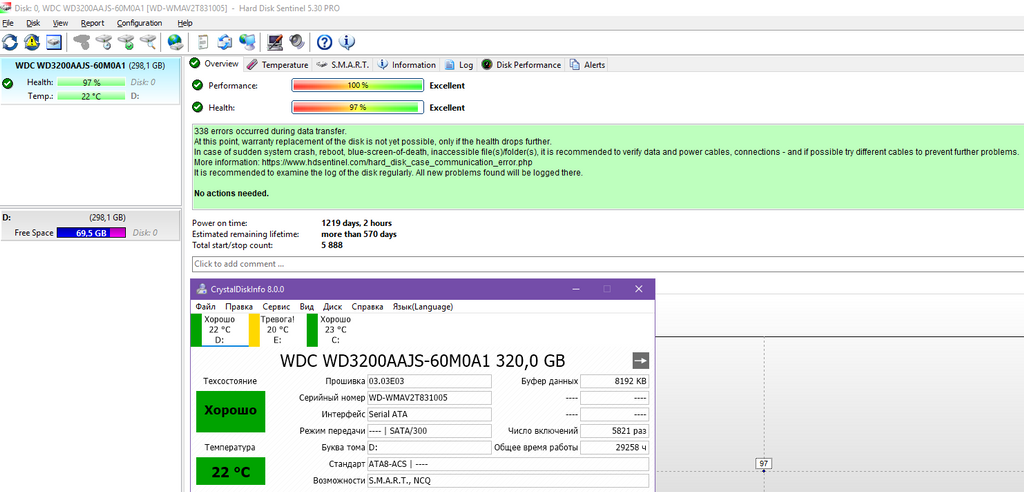The image size is (1024, 492).
Task: Click the Free Space 69,5 GB bar
Action: [91, 233]
